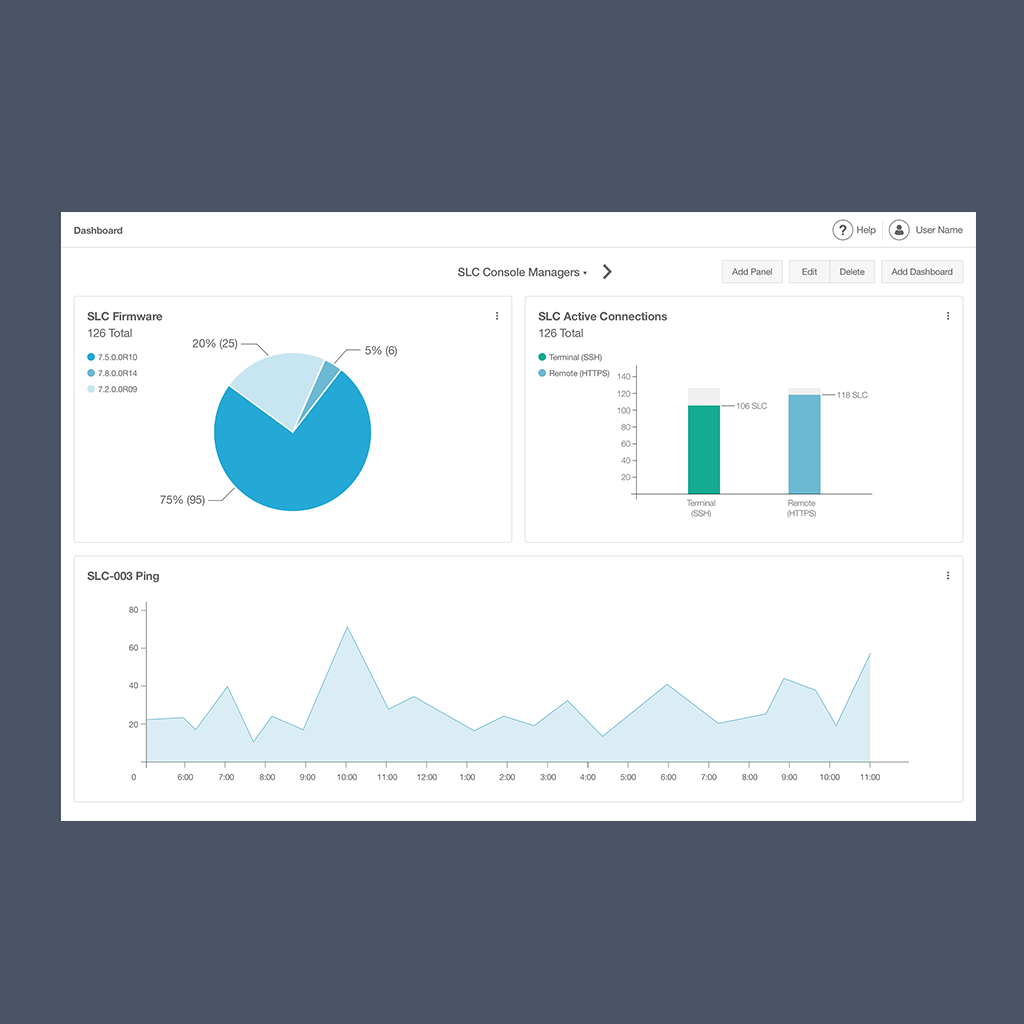Toggle the 7.2.0.0R09 legend entry

pyautogui.click(x=112, y=389)
